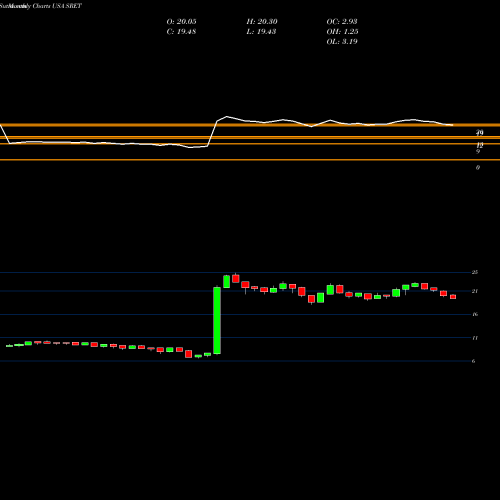Click the price axis label '21'
Image resolution: width=500 pixels, height=500 pixels.
tap(475, 291)
